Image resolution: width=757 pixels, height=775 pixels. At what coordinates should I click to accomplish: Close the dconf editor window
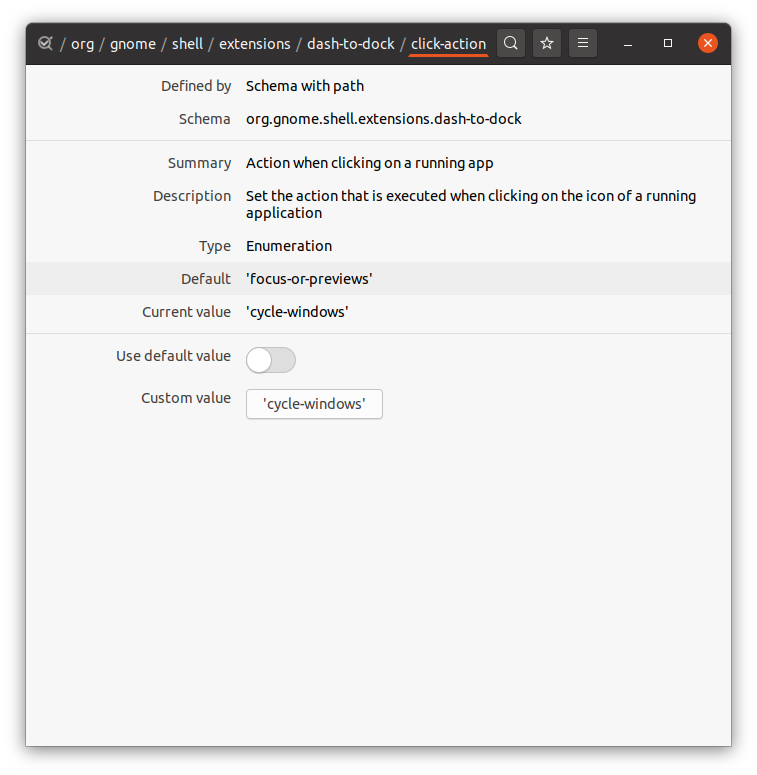click(x=708, y=43)
